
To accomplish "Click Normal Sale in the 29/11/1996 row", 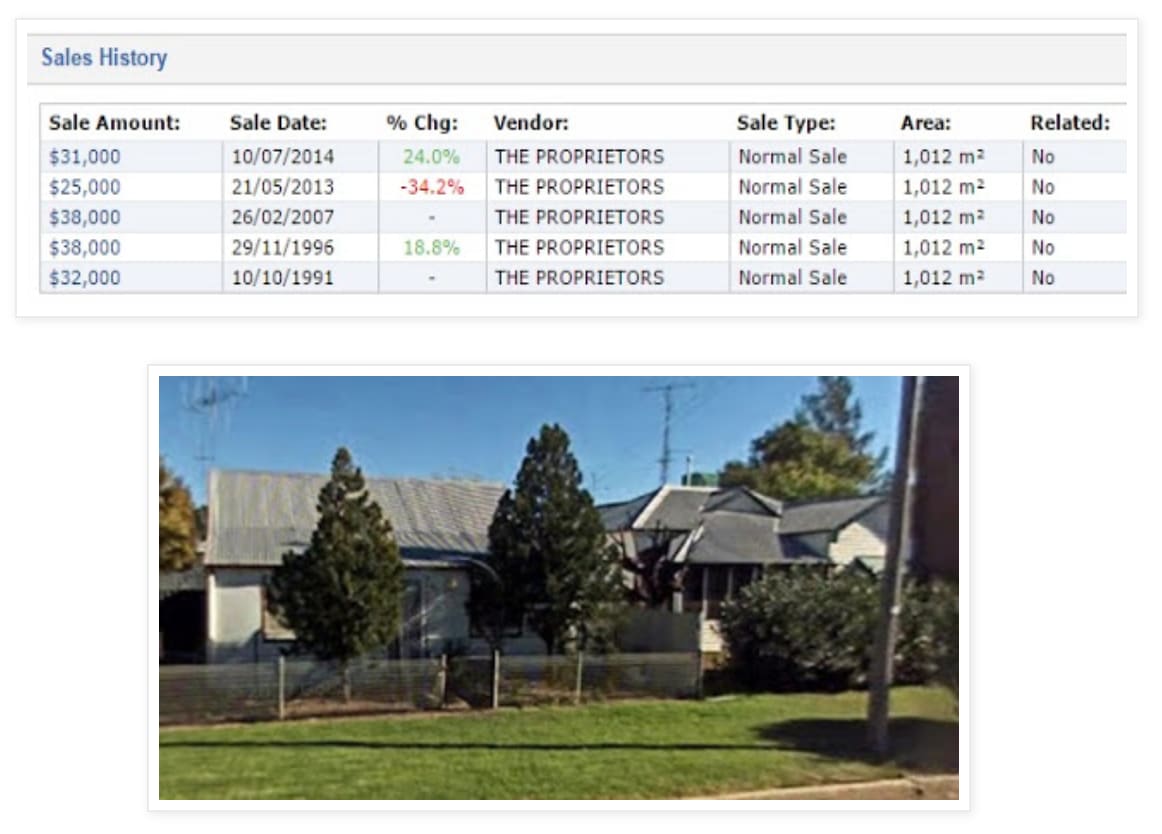I will click(792, 248).
